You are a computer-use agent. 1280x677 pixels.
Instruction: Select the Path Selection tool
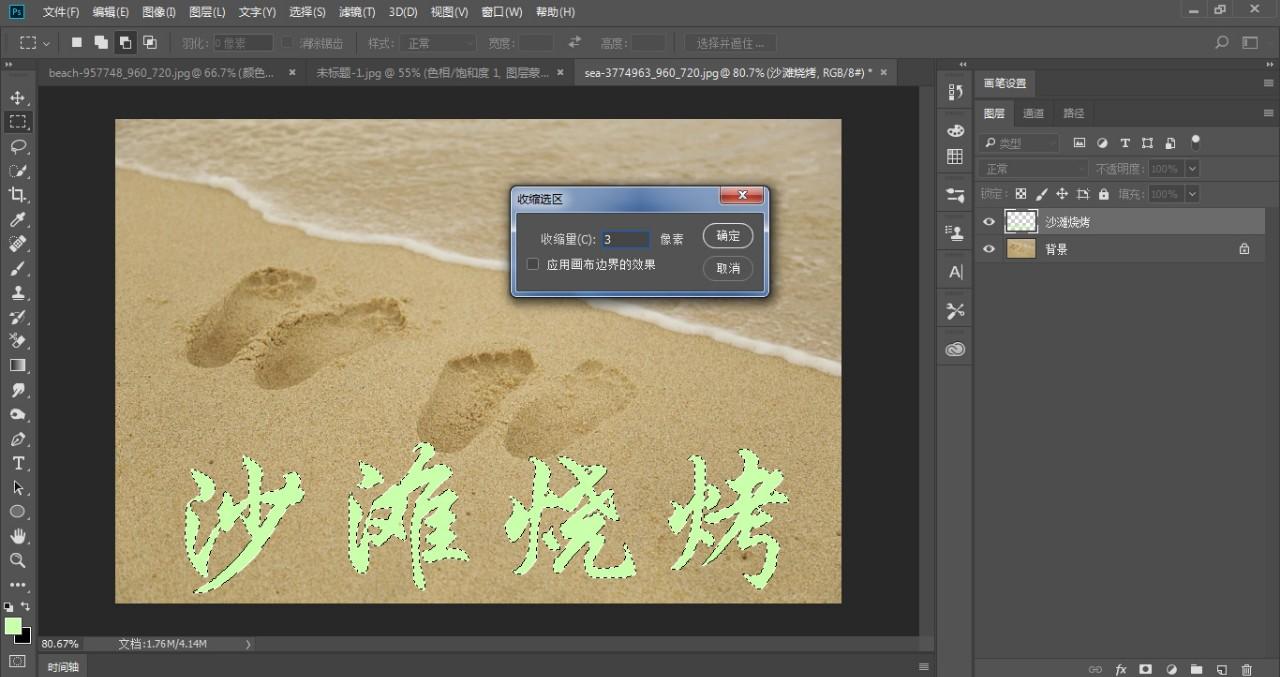point(18,488)
